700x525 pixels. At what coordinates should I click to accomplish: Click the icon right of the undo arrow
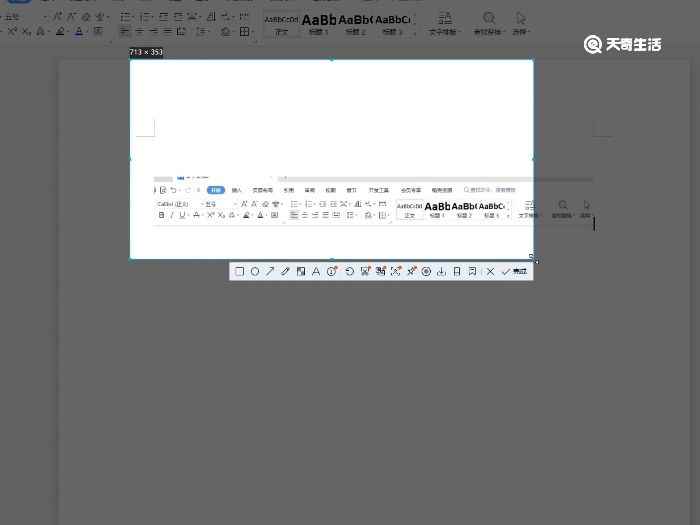(365, 271)
